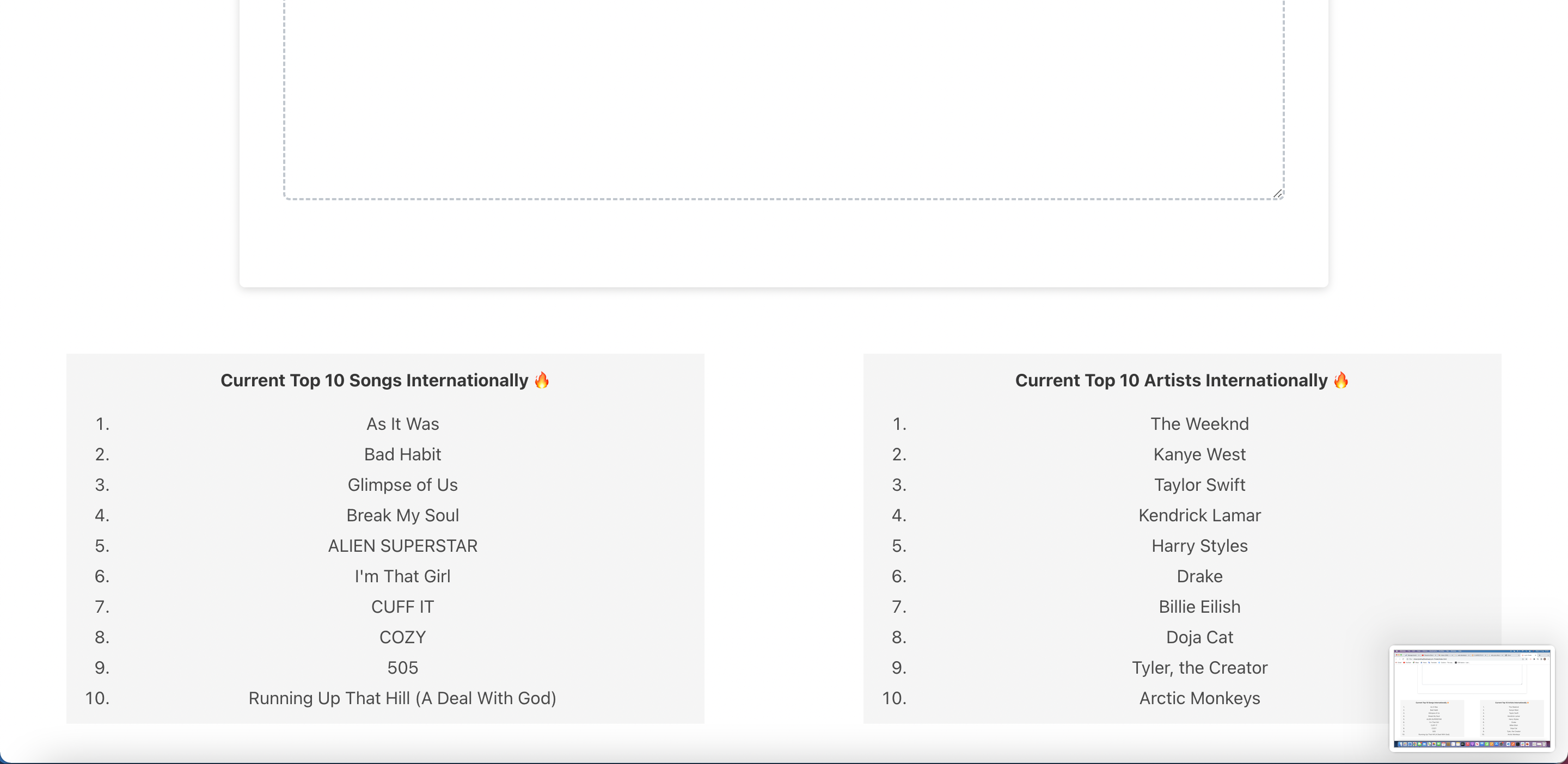Open the Trash at the dock's right end
The image size is (1568, 764).
click(1544, 744)
